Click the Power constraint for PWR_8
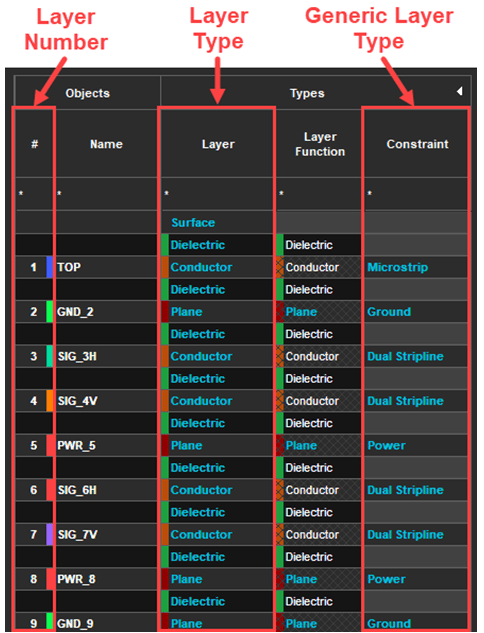The height and width of the screenshot is (633, 484). (x=416, y=579)
